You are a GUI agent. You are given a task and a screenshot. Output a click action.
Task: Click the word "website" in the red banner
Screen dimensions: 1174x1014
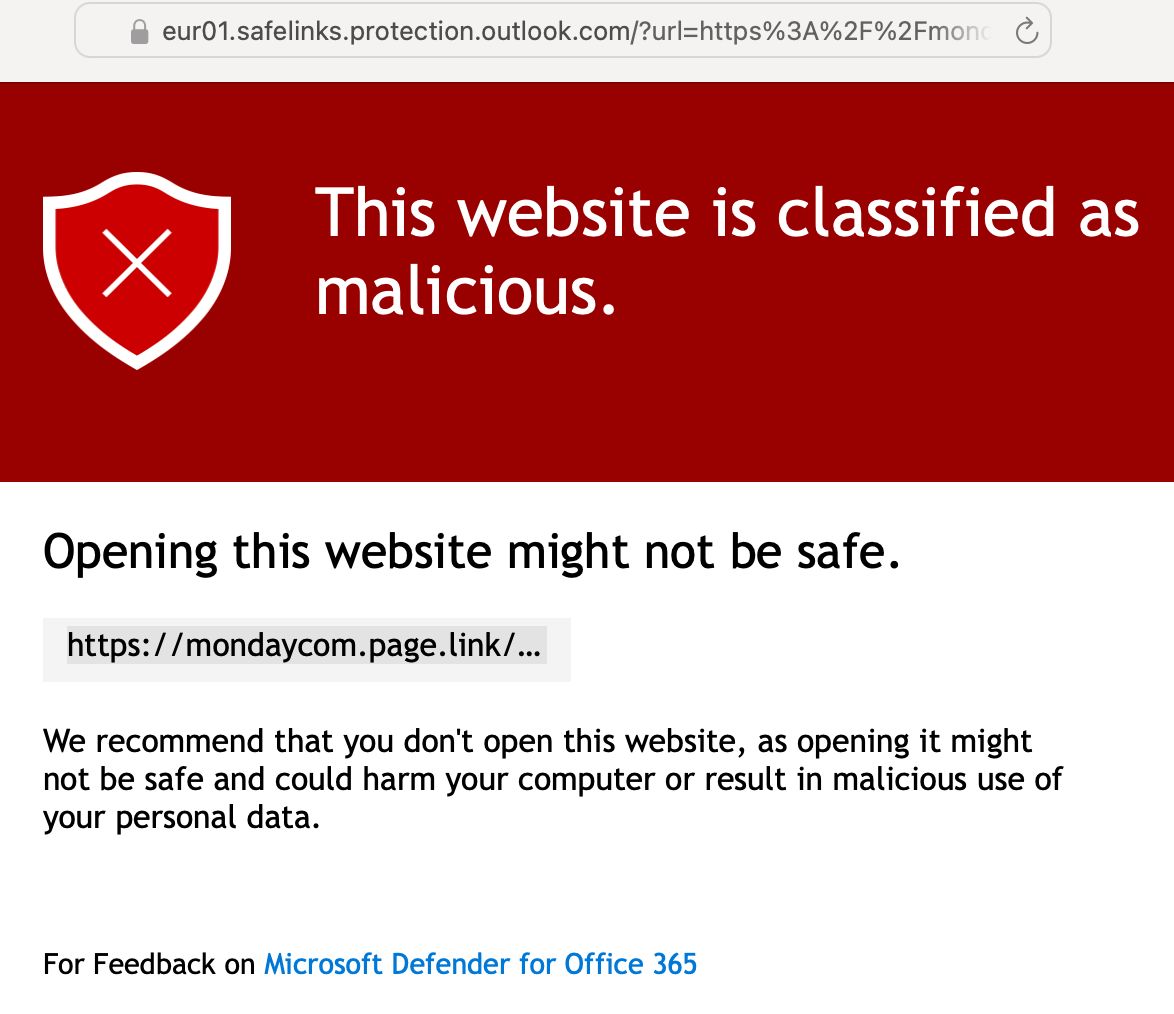[574, 212]
